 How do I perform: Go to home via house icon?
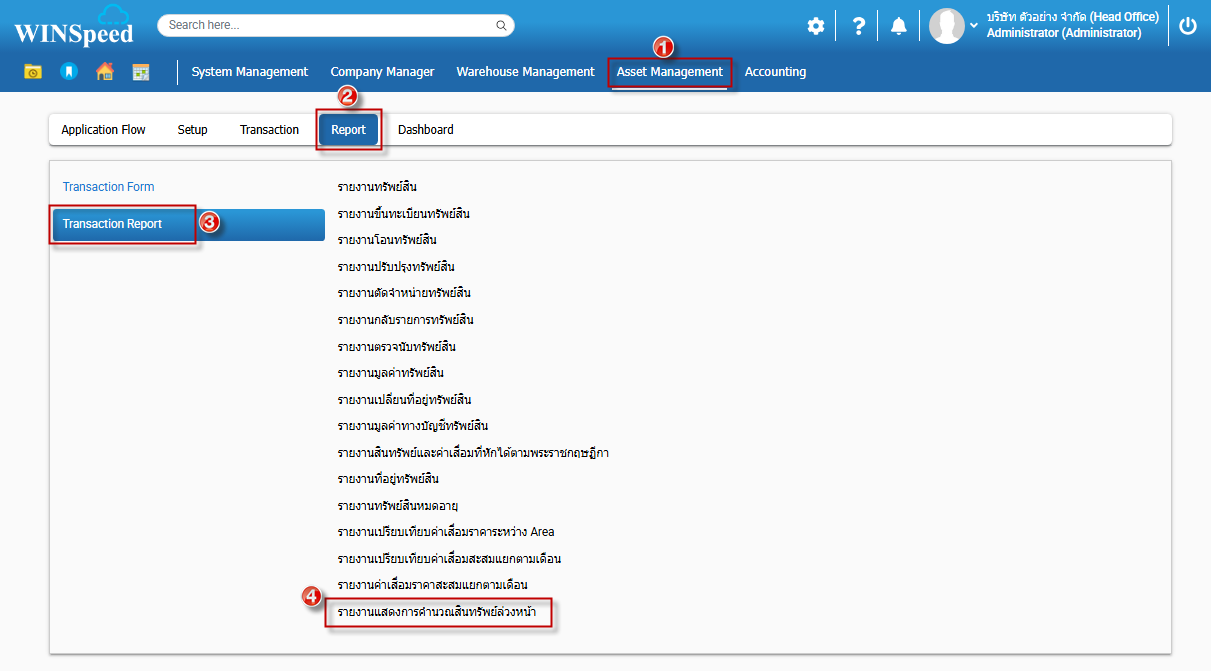104,72
